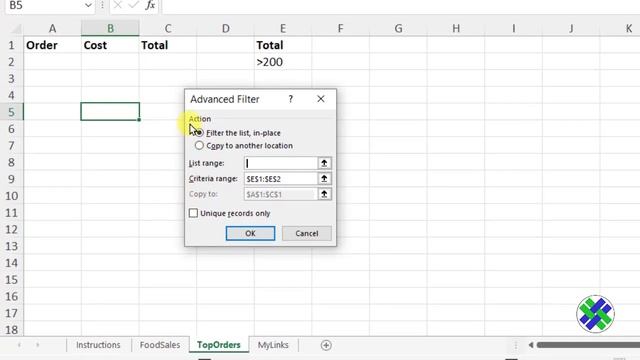Click the horizontal scrollbar thumb
Screen dimensions: 640x360
click(588, 345)
